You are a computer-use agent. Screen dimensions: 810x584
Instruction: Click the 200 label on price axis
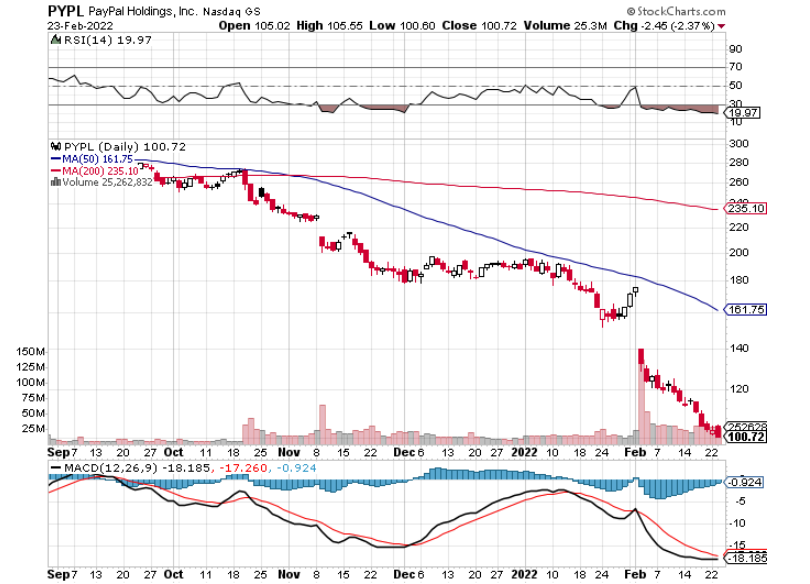(x=739, y=252)
